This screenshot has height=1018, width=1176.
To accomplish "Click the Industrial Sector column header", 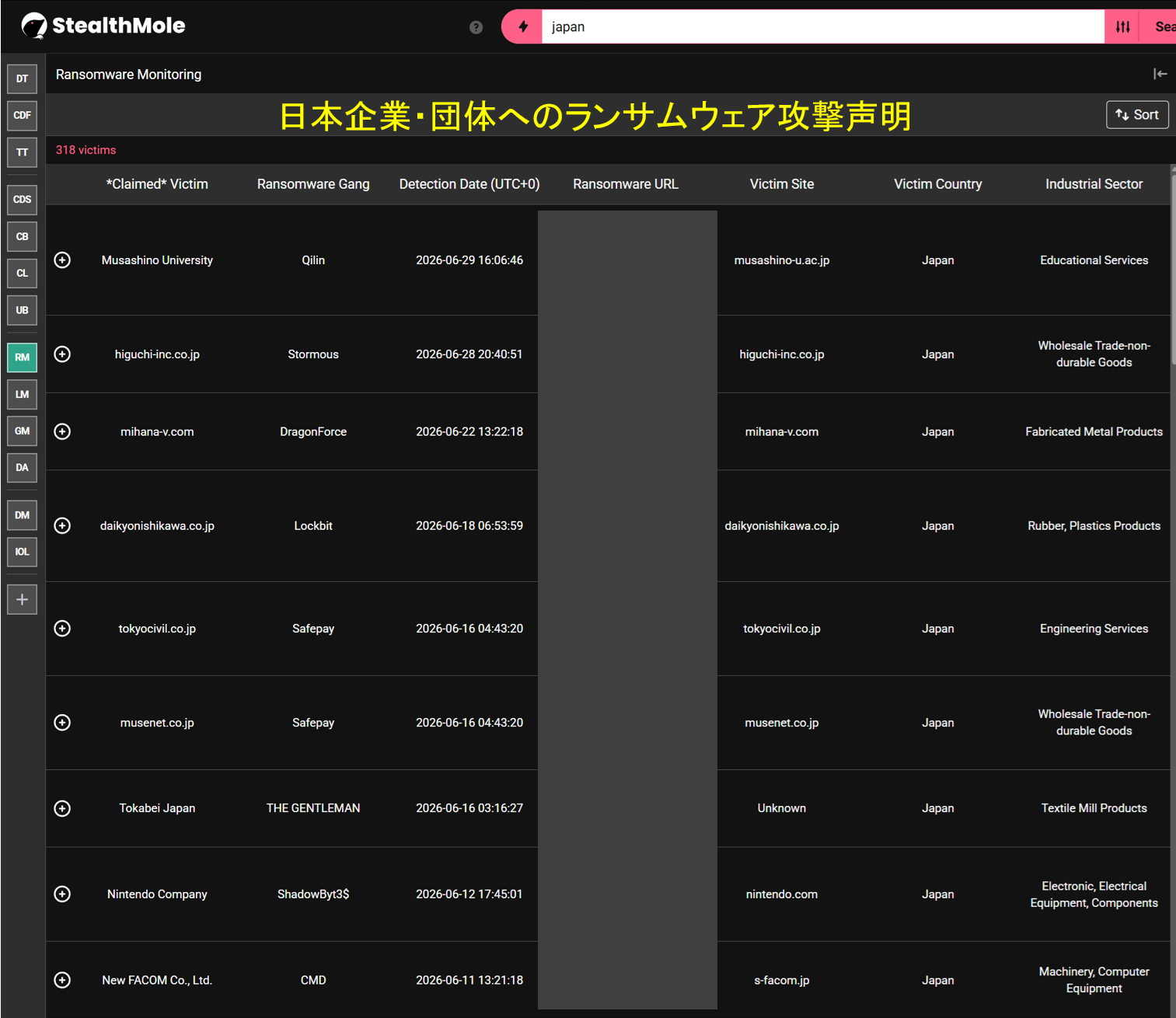I will (1094, 184).
